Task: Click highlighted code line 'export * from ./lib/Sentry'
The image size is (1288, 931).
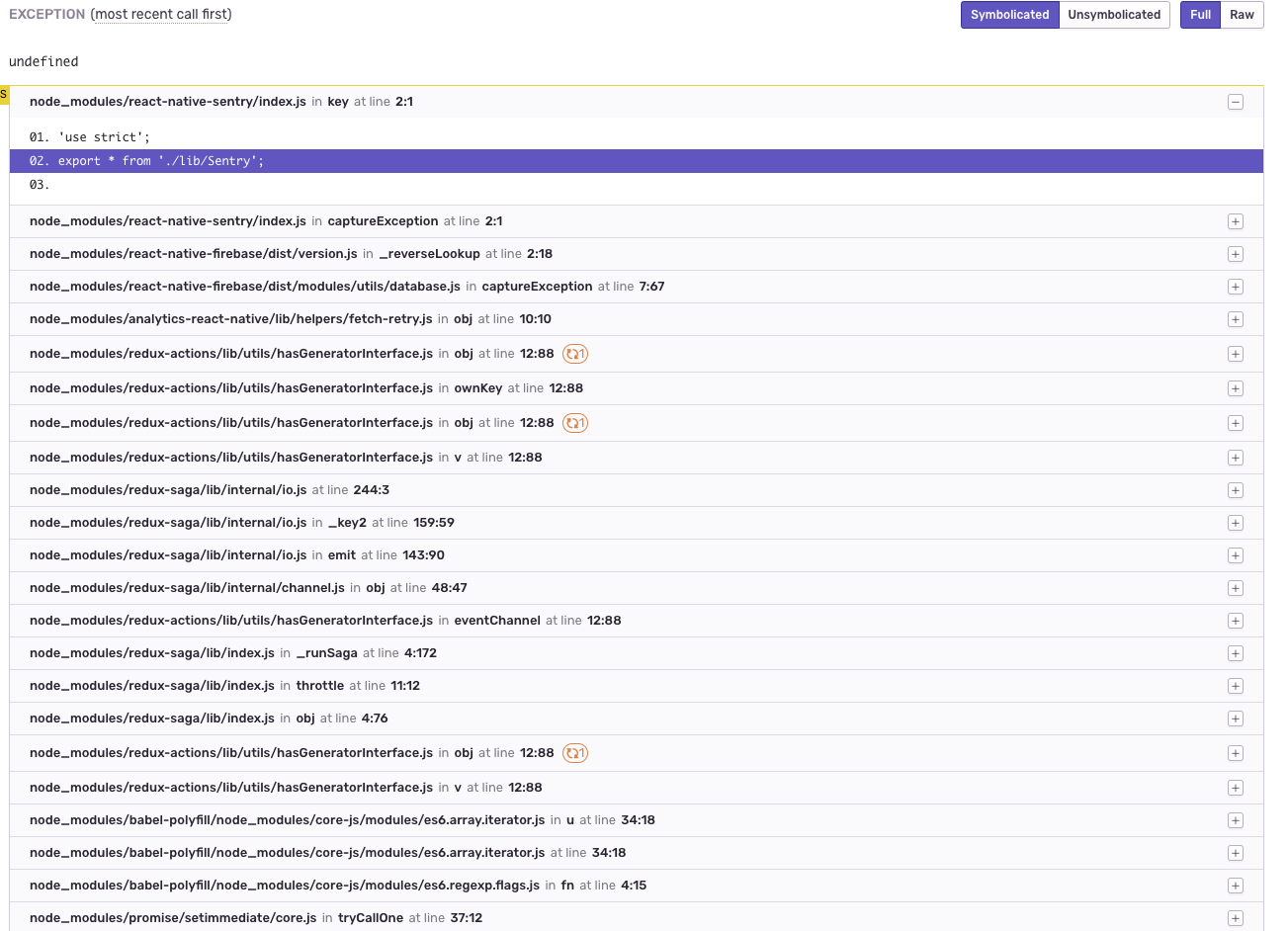Action: 637,161
